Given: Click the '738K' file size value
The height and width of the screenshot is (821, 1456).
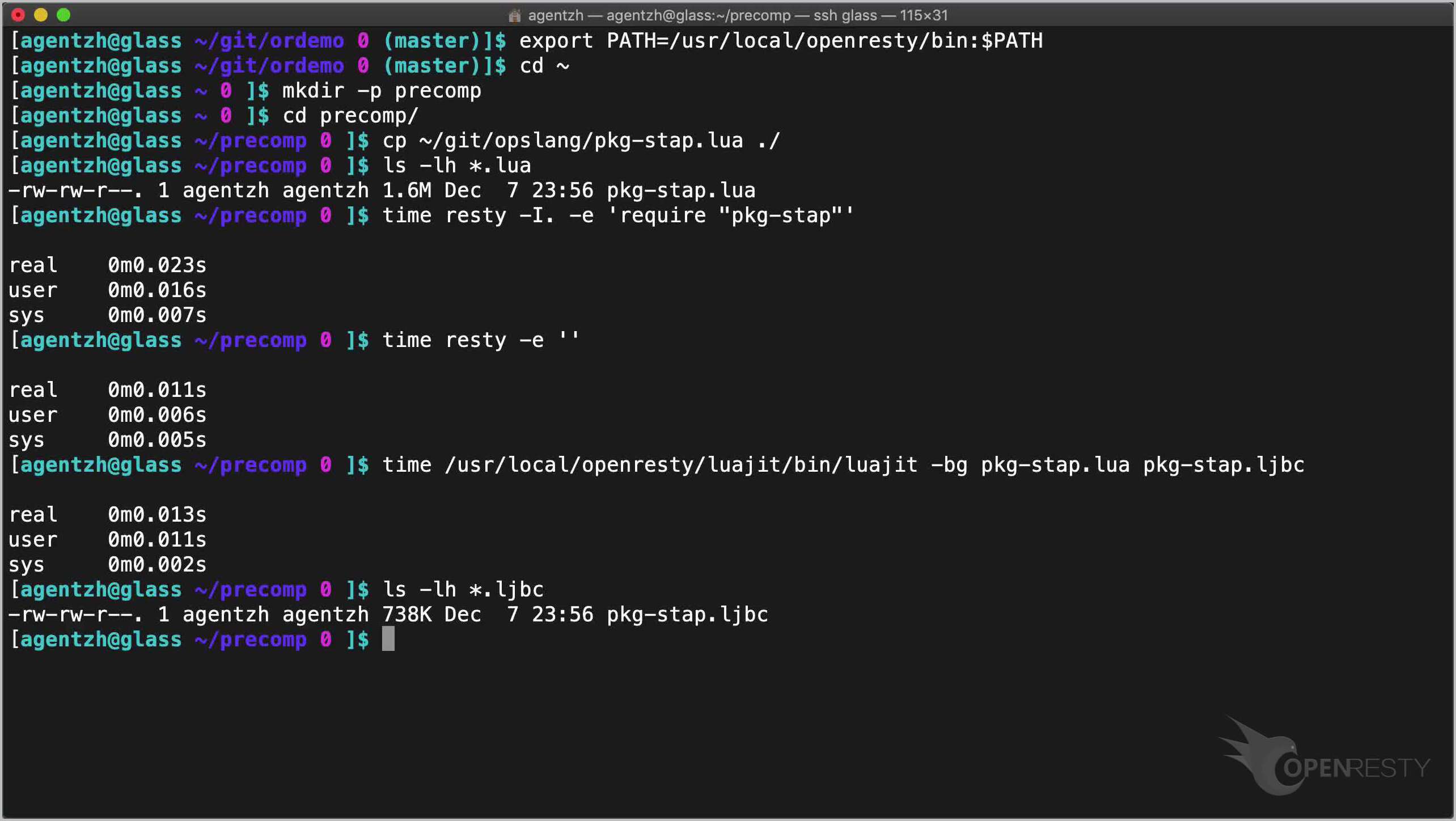Looking at the screenshot, I should coord(407,615).
